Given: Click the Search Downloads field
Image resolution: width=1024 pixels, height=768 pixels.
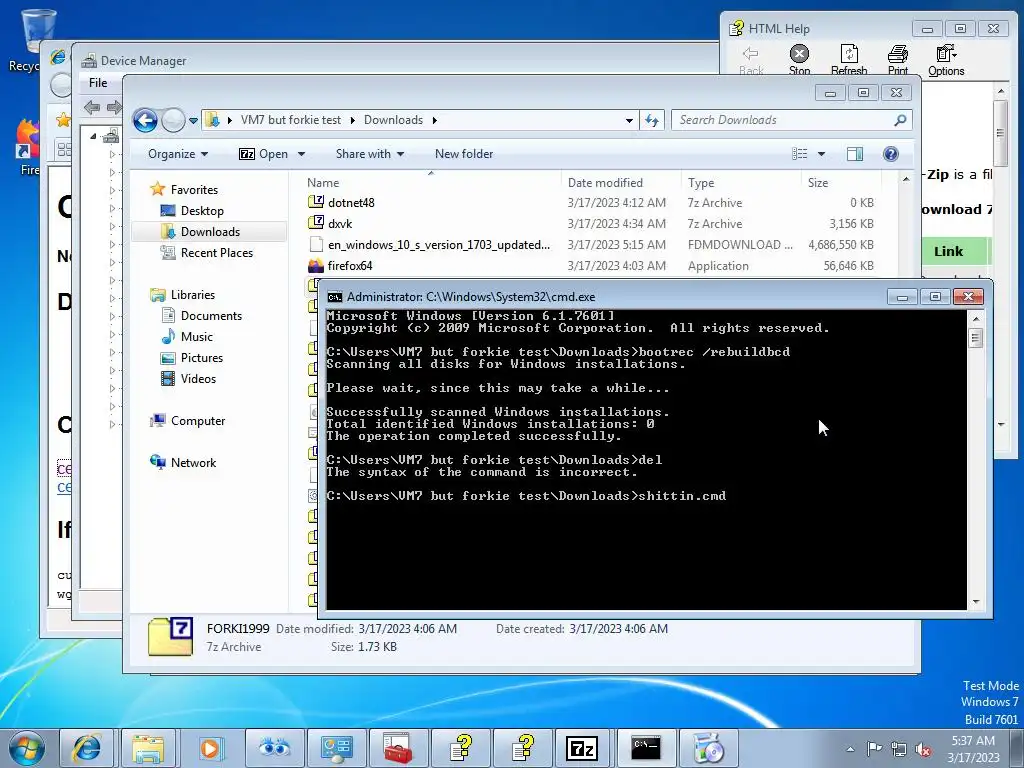Looking at the screenshot, I should [x=784, y=120].
